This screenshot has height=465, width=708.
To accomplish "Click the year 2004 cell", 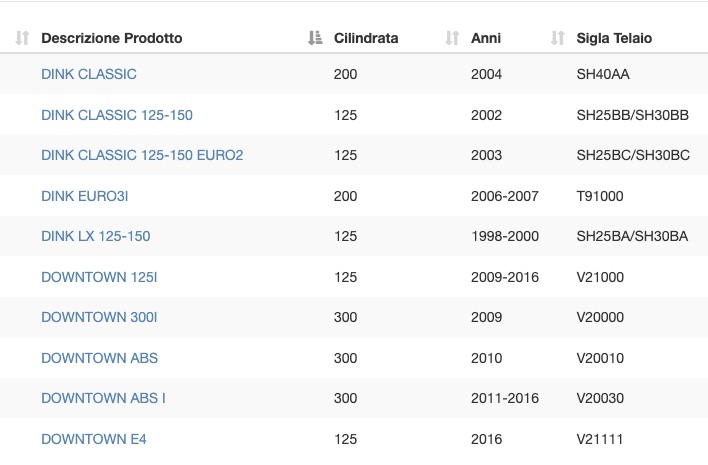I will (x=486, y=74).
